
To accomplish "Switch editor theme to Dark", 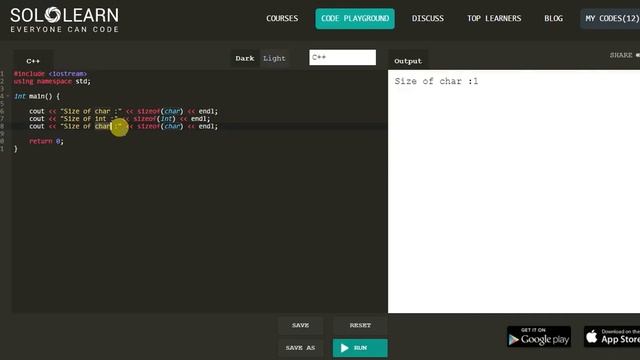I will coord(245,58).
